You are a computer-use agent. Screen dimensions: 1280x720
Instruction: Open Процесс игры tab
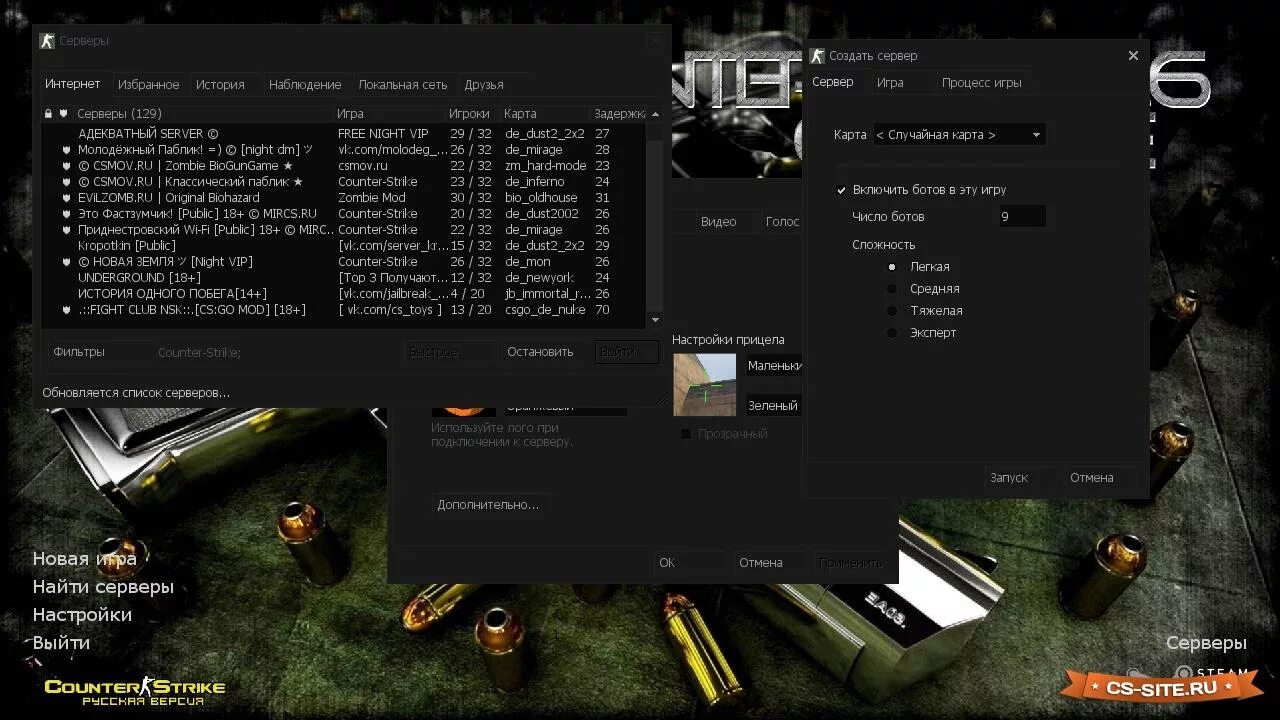click(x=982, y=83)
